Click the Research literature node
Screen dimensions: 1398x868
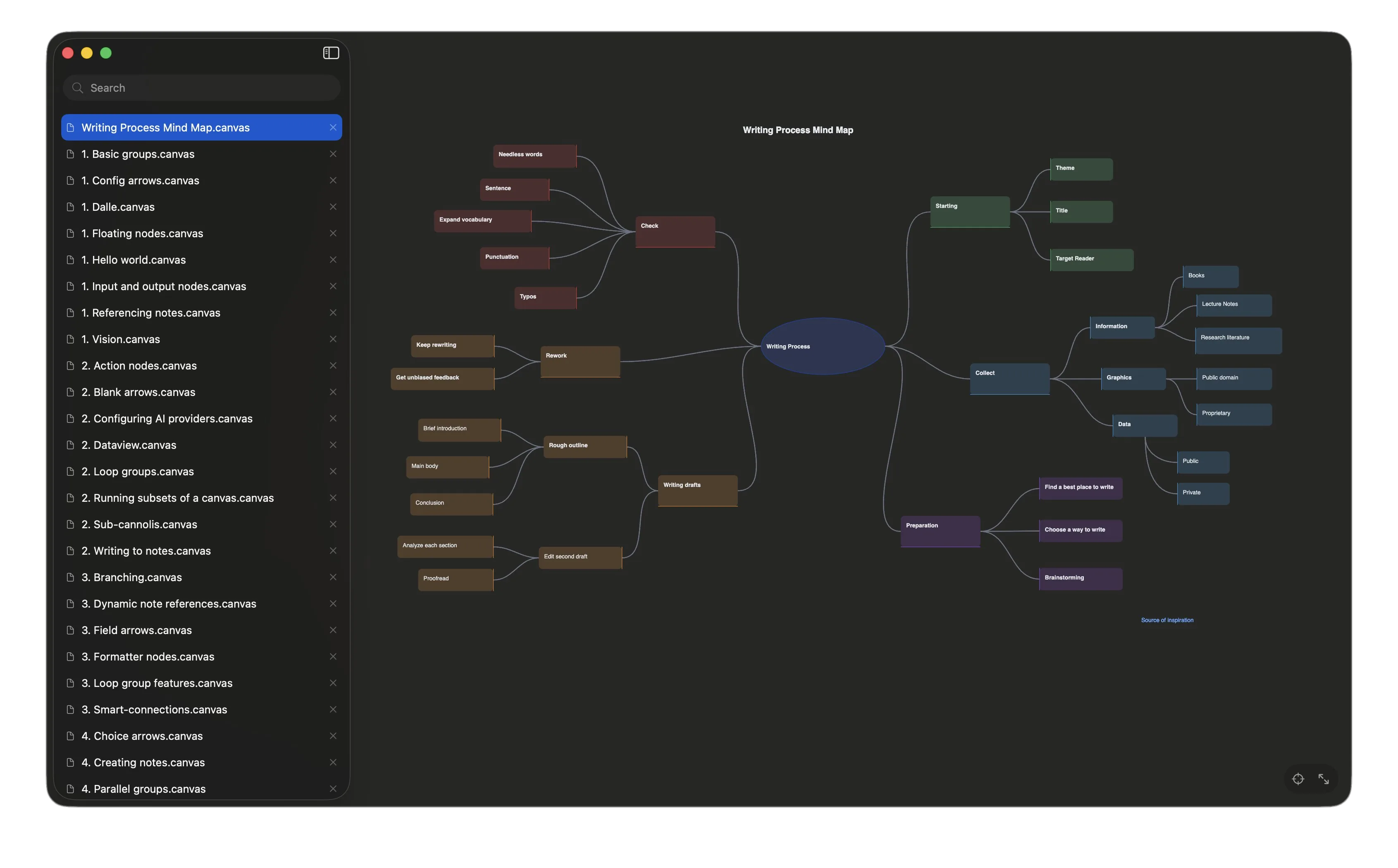(1238, 341)
